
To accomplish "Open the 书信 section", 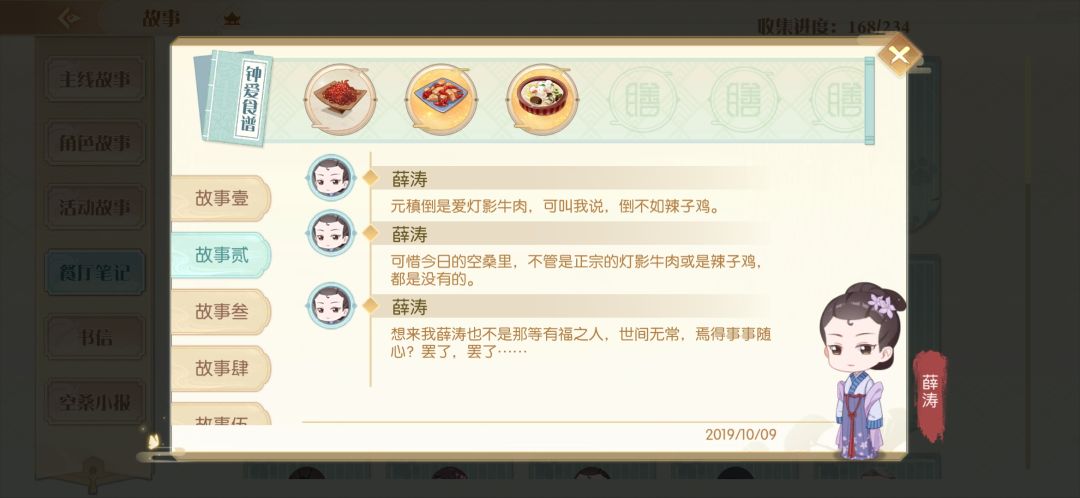I will click(95, 337).
